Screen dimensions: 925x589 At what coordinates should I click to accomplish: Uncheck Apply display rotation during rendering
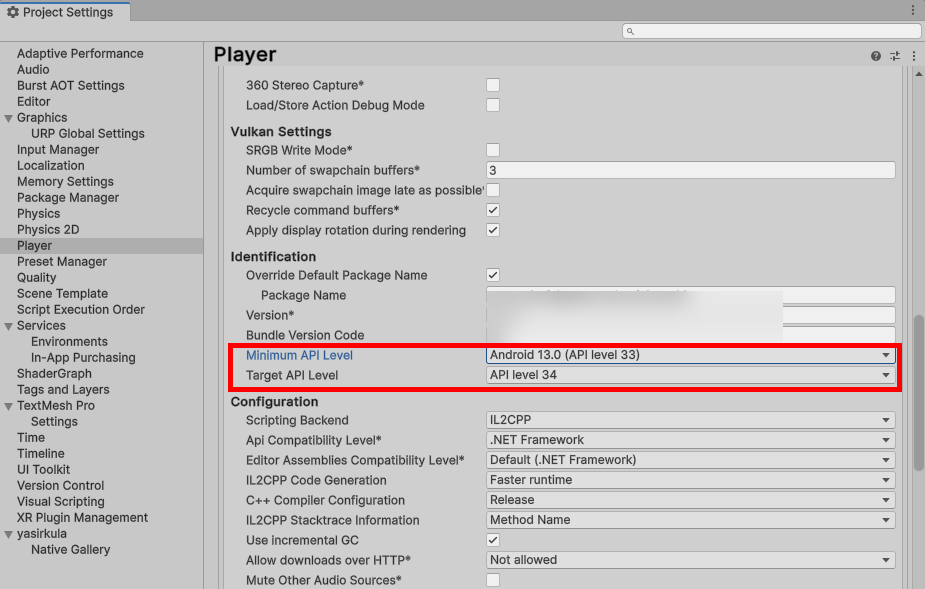coord(493,230)
